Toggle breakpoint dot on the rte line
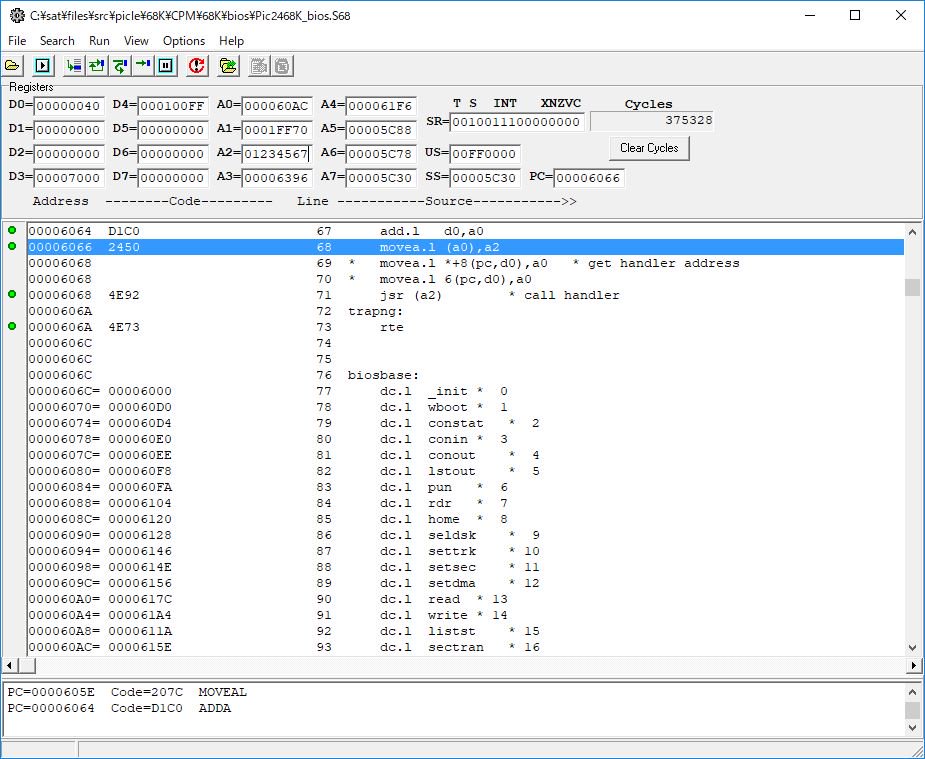The image size is (925, 759). (x=12, y=326)
